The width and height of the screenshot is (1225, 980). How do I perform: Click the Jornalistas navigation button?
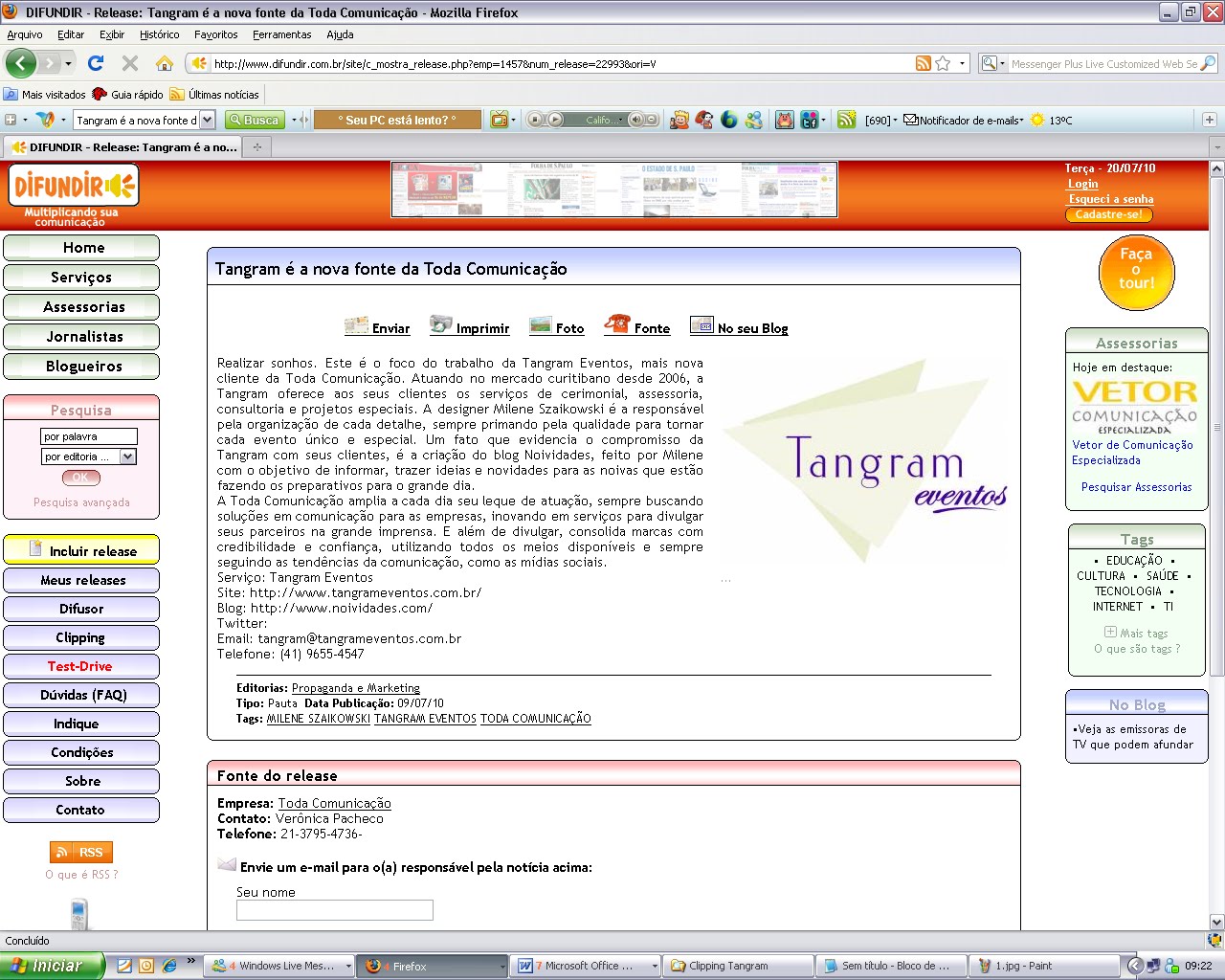[81, 337]
